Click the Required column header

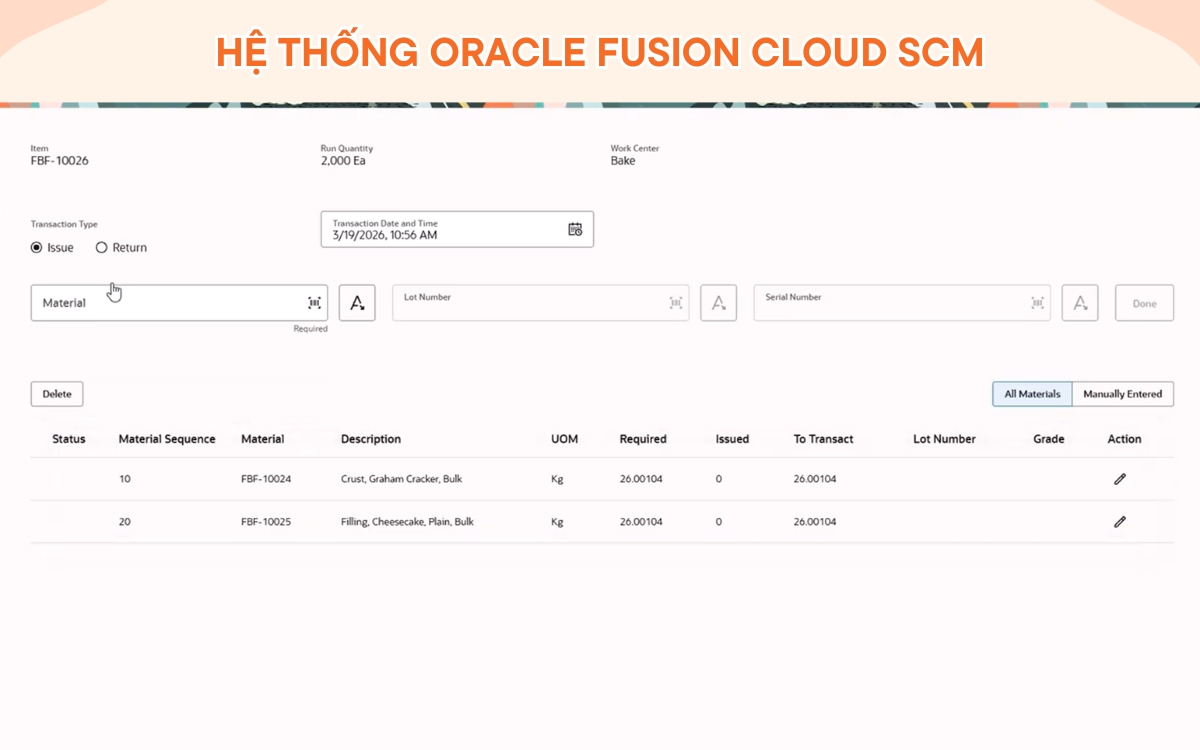point(643,439)
